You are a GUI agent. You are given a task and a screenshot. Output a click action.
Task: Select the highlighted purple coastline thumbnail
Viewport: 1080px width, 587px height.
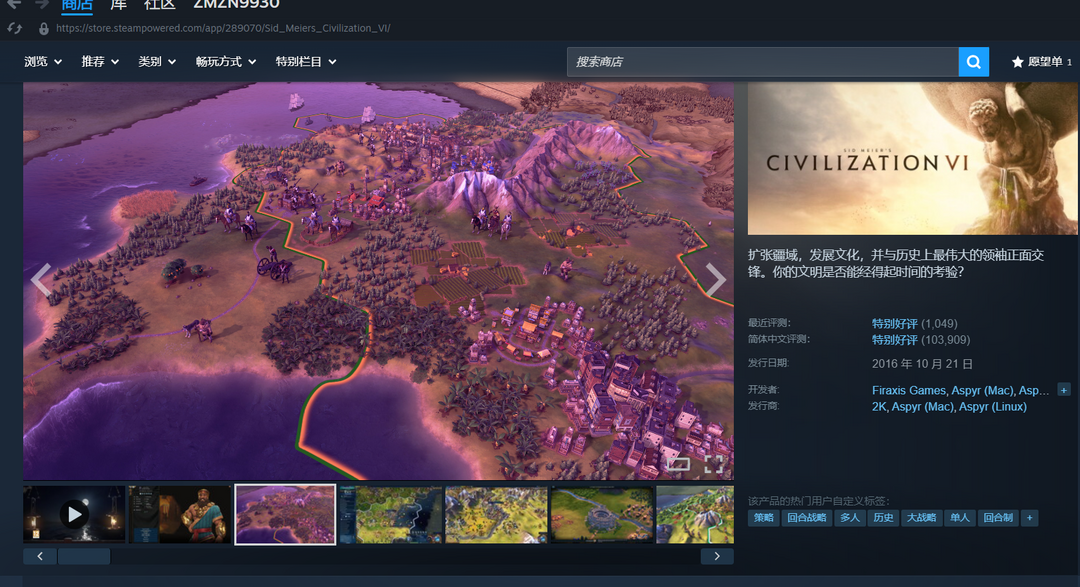pos(285,514)
